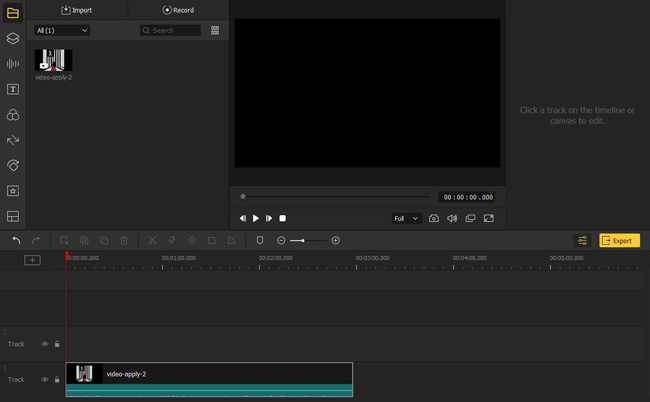This screenshot has width=650, height=402.
Task: Click the Keyframe diamond icon
Action: click(192, 240)
